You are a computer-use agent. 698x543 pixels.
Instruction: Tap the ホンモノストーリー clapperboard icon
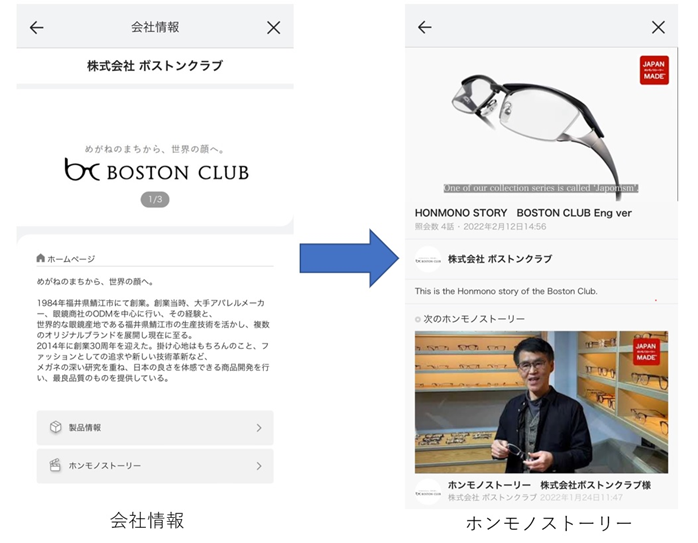point(55,466)
